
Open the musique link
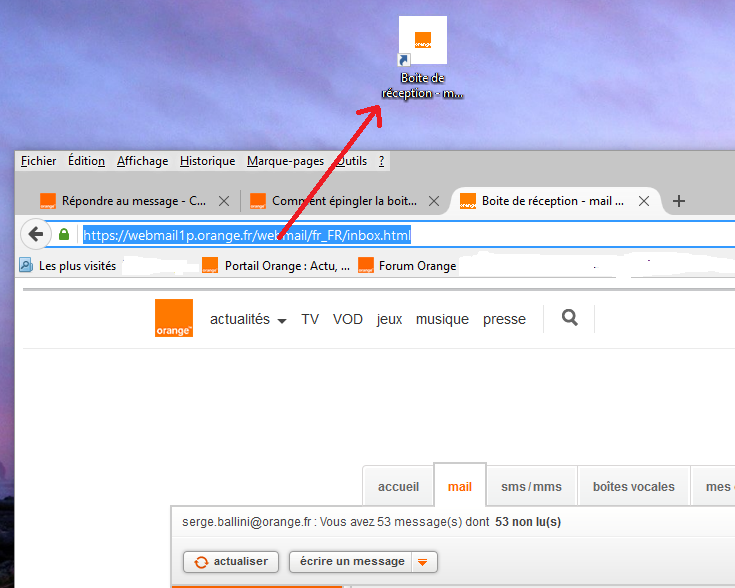[442, 319]
